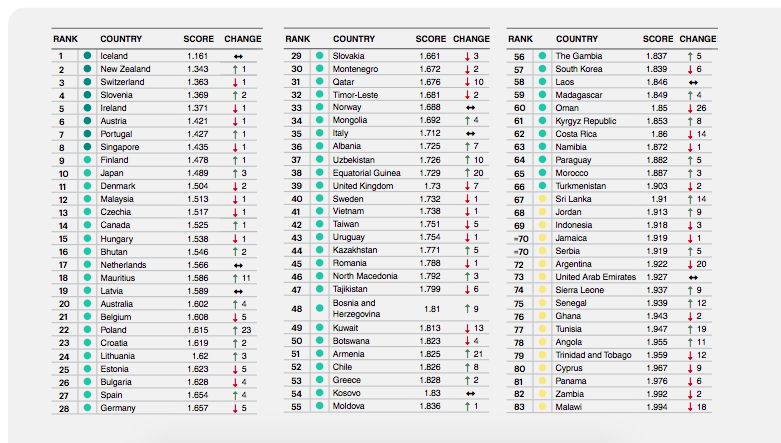781x443 pixels.
Task: Click the double arrow for United Arab Emirates
Action: (x=693, y=277)
